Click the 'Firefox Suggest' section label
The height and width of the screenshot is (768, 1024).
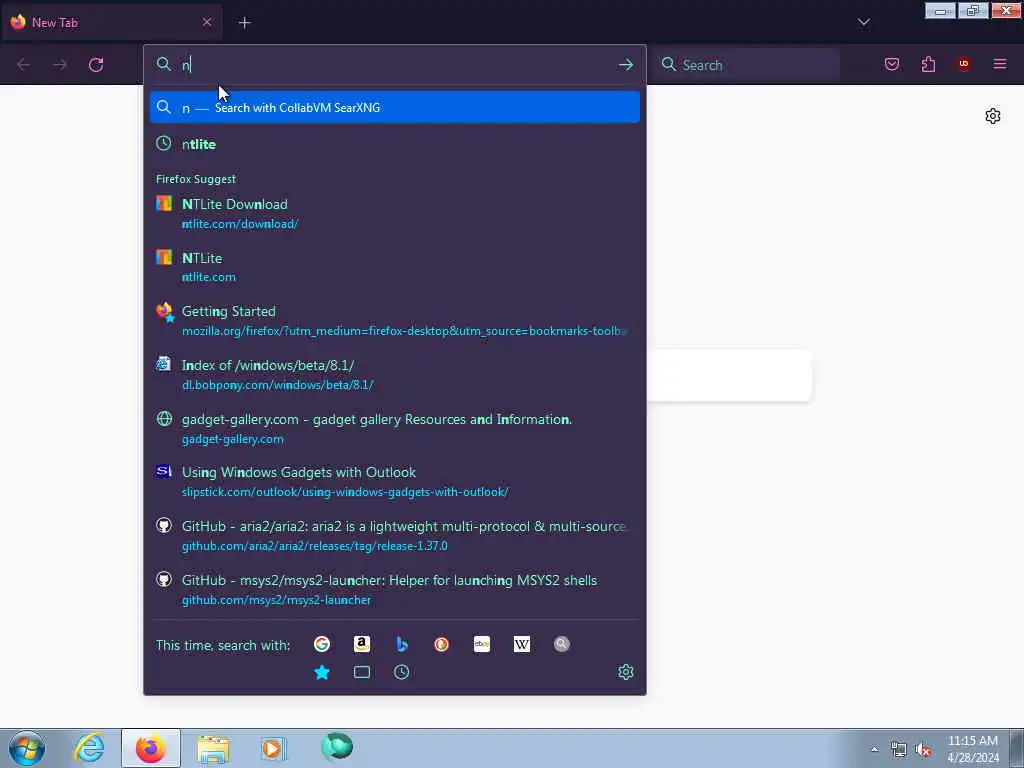coord(196,179)
